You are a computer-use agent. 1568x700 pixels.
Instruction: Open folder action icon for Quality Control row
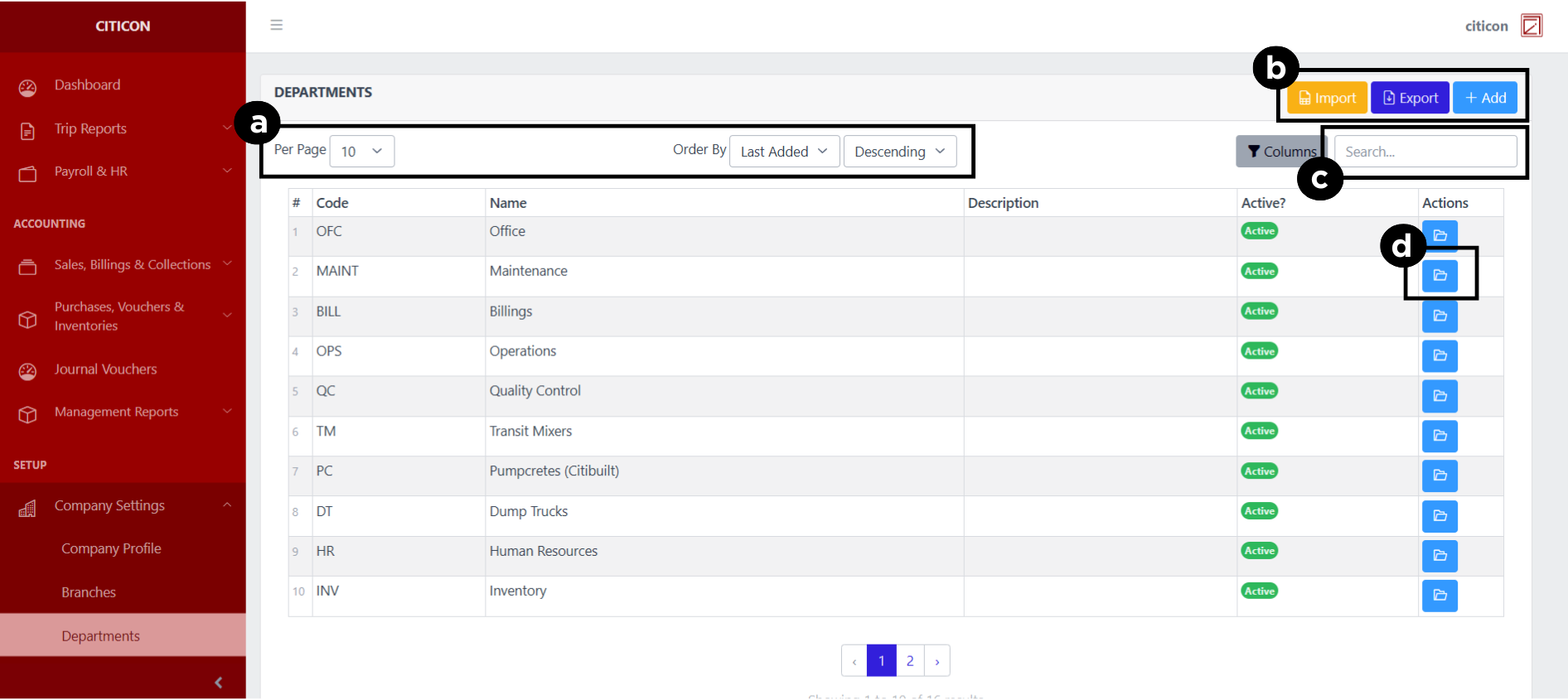pos(1440,396)
